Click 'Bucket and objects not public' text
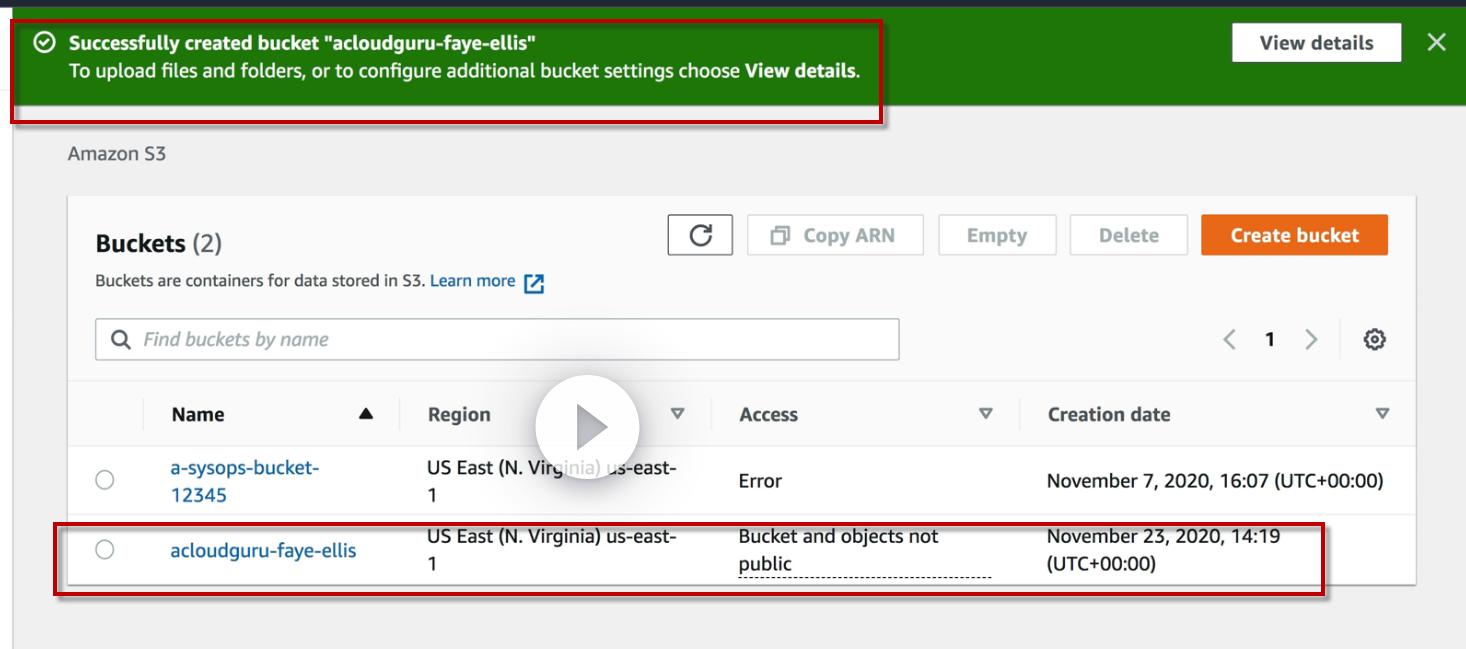Viewport: 1466px width, 649px height. tap(838, 550)
